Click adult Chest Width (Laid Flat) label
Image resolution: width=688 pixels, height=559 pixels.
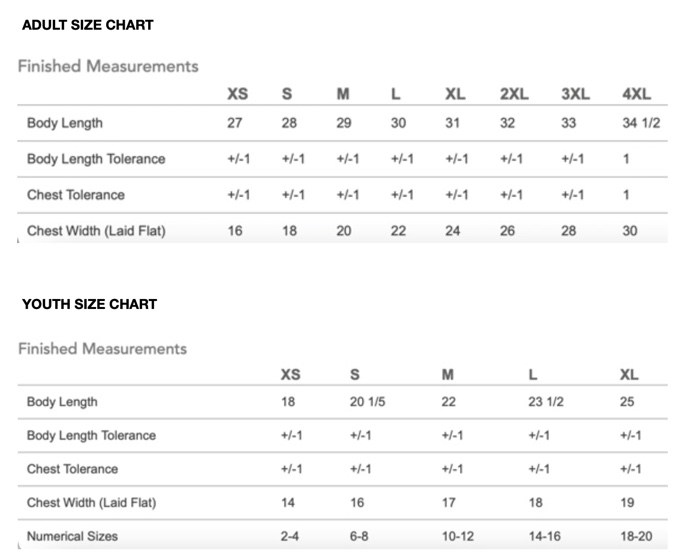[96, 231]
